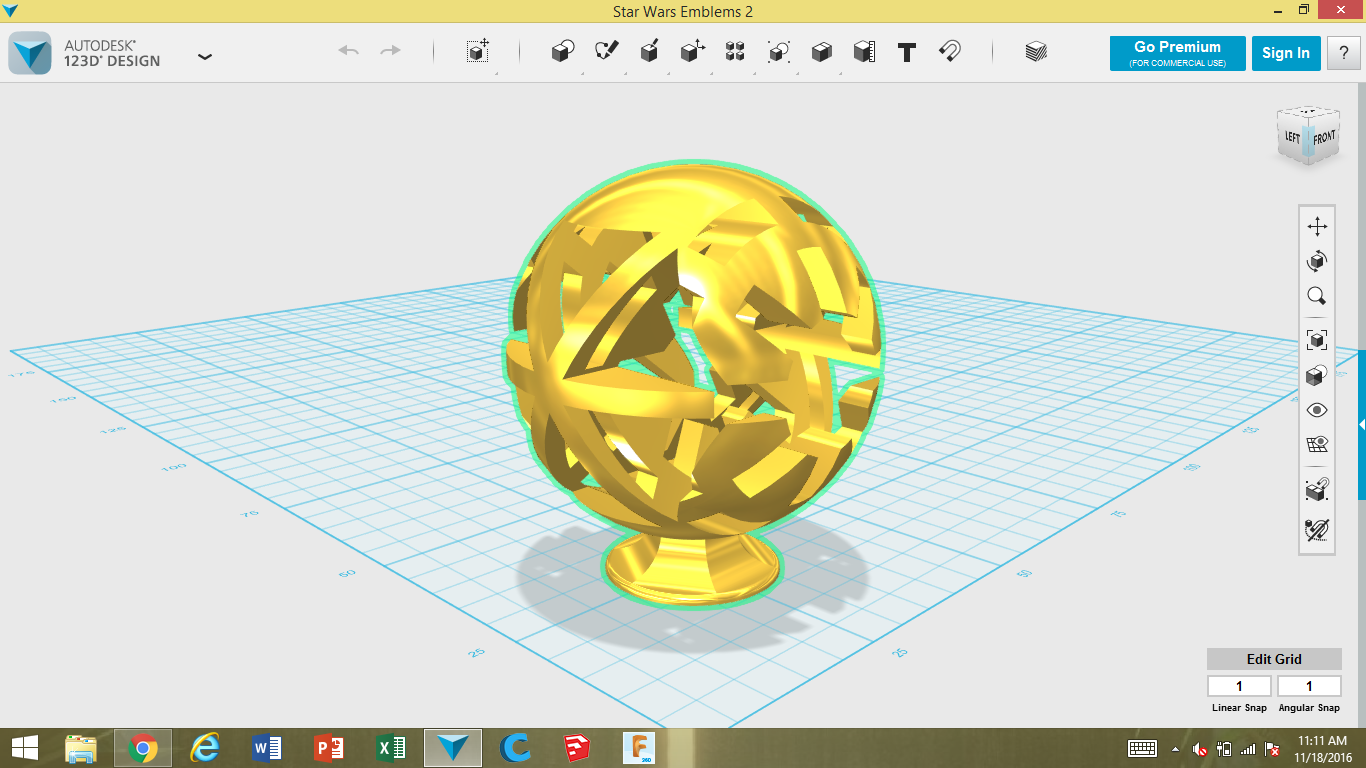Click the Autodesk 123D Design logo
Viewport: 1366px width, 768px height.
[x=30, y=53]
